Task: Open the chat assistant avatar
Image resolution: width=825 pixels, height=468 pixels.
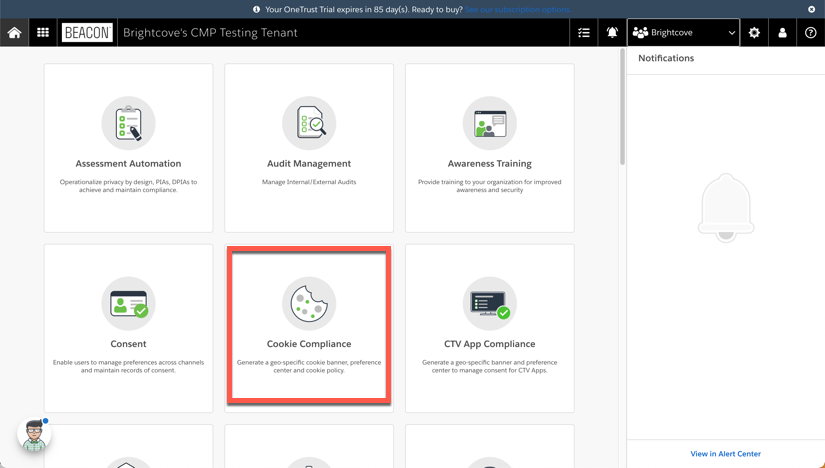Action: click(34, 435)
